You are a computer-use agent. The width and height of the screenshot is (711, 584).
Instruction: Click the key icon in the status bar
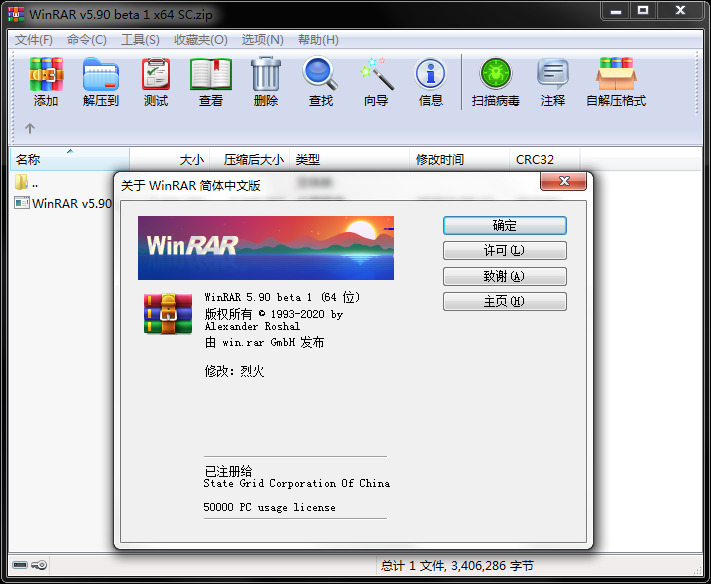coord(39,565)
